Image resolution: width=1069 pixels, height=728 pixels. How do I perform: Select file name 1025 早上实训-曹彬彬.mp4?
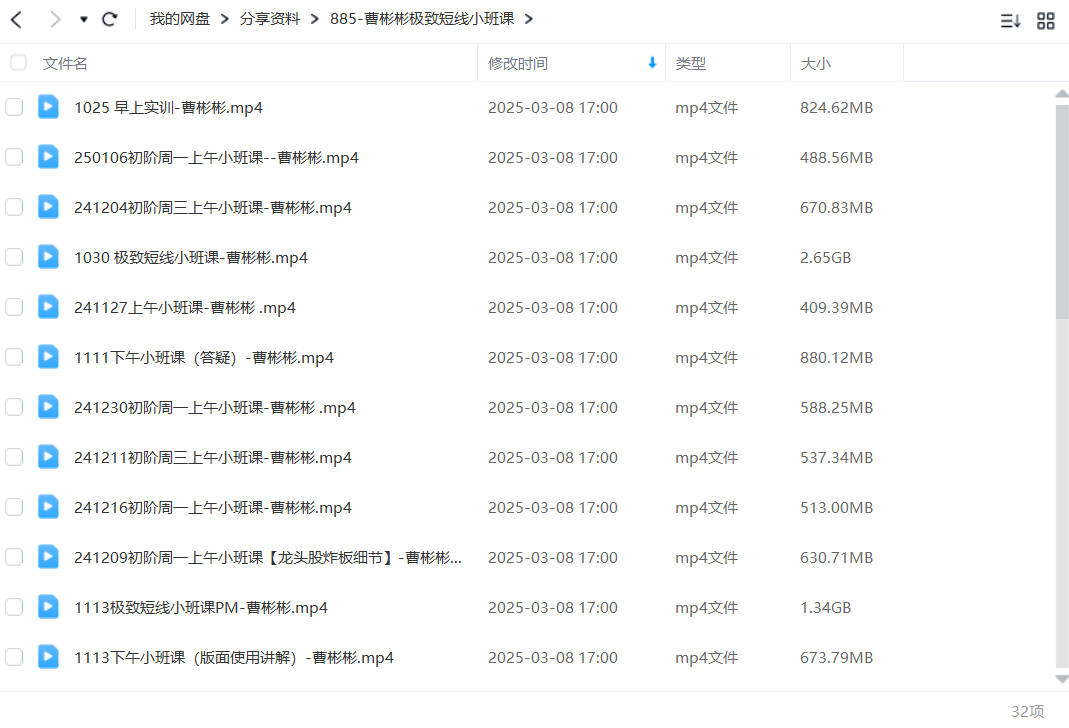(x=168, y=108)
